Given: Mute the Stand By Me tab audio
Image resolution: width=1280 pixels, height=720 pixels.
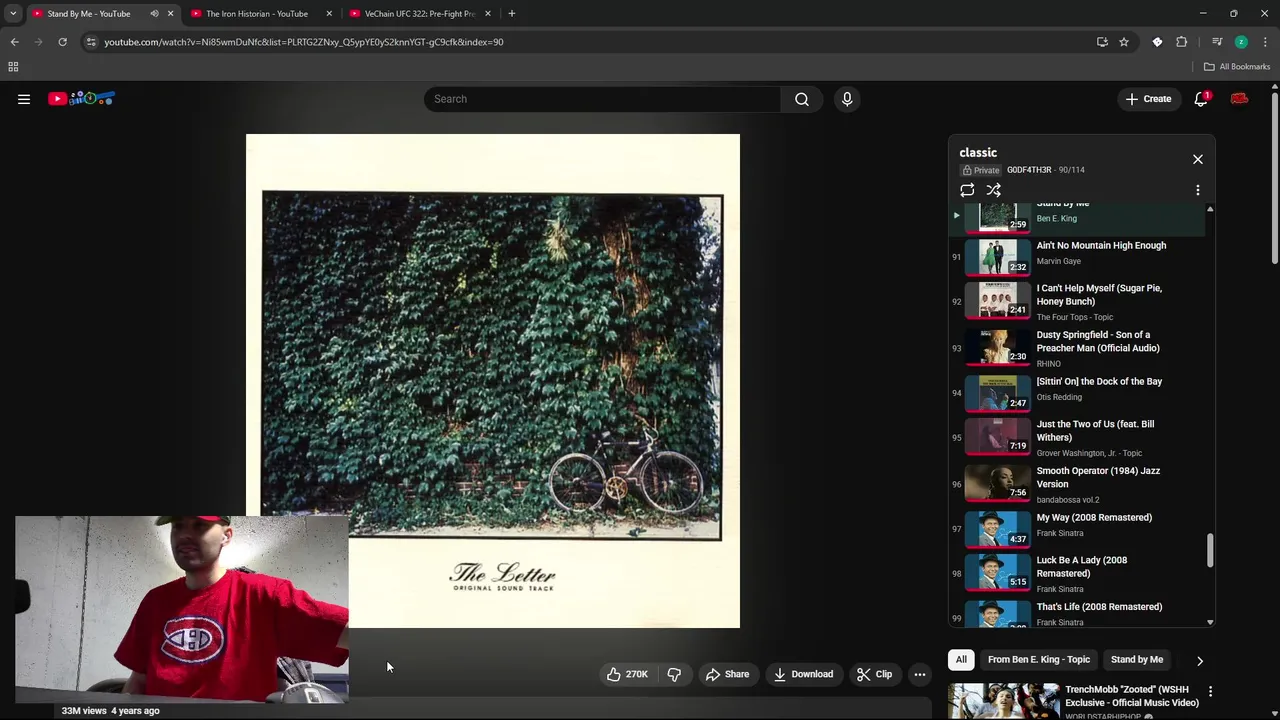Looking at the screenshot, I should point(154,14).
